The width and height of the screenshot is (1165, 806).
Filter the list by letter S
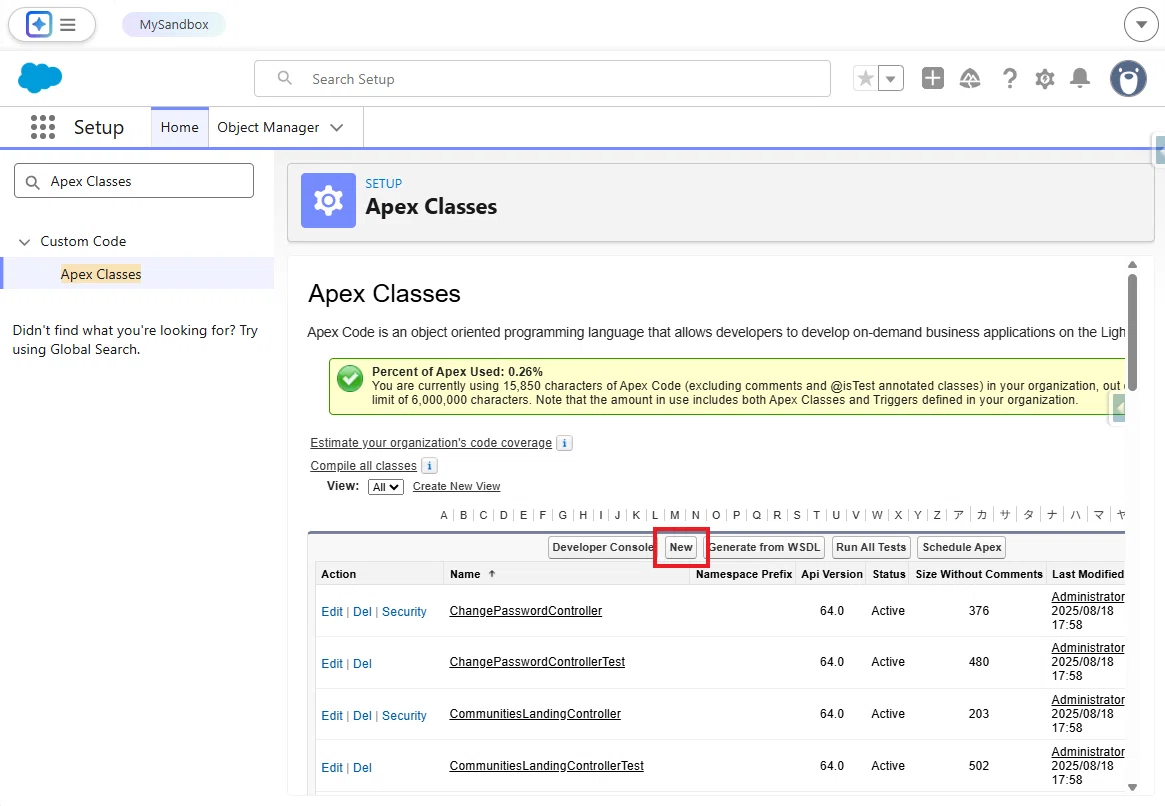click(x=796, y=515)
